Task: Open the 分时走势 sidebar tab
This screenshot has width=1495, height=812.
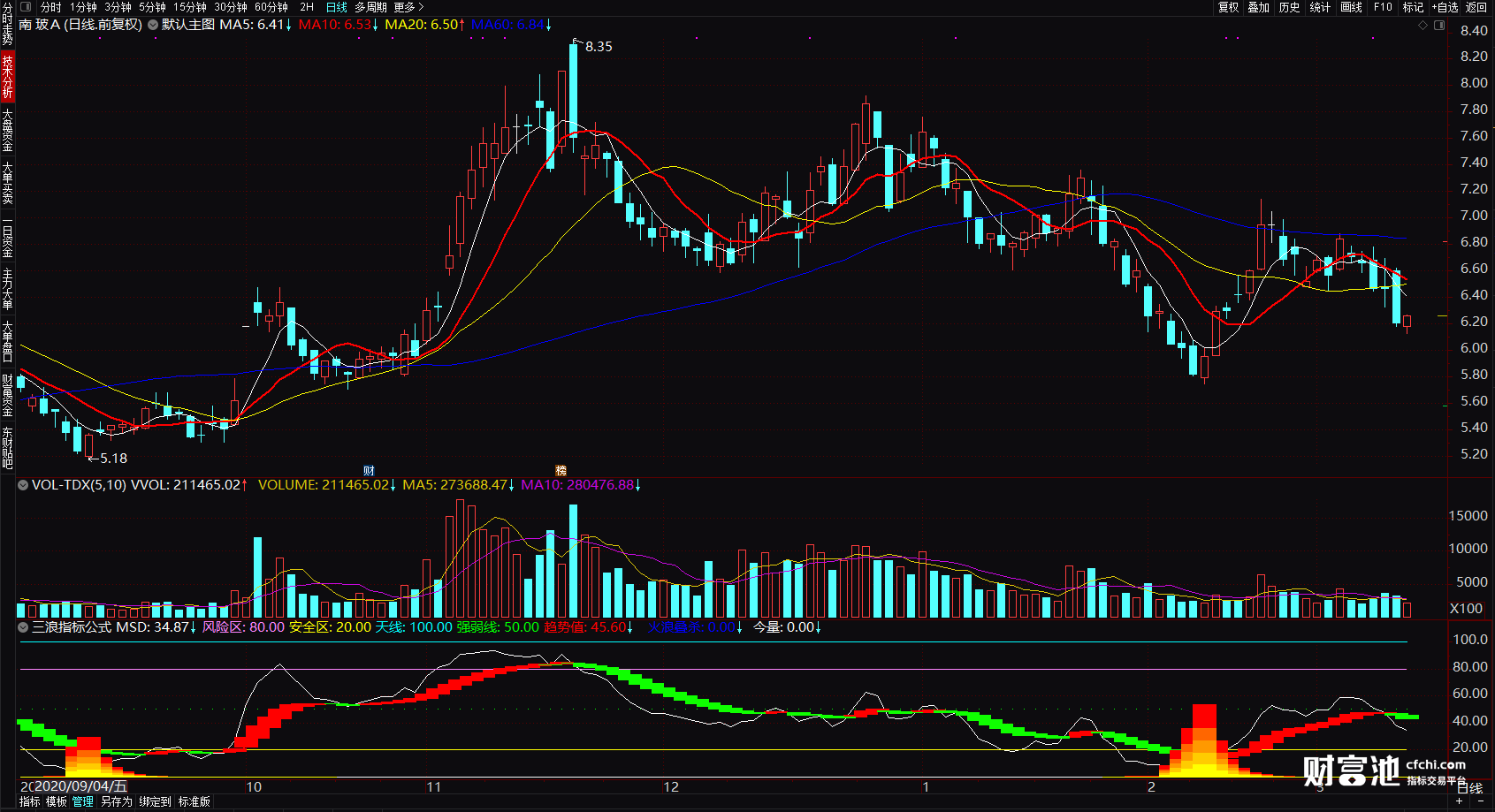Action: click(x=7, y=24)
